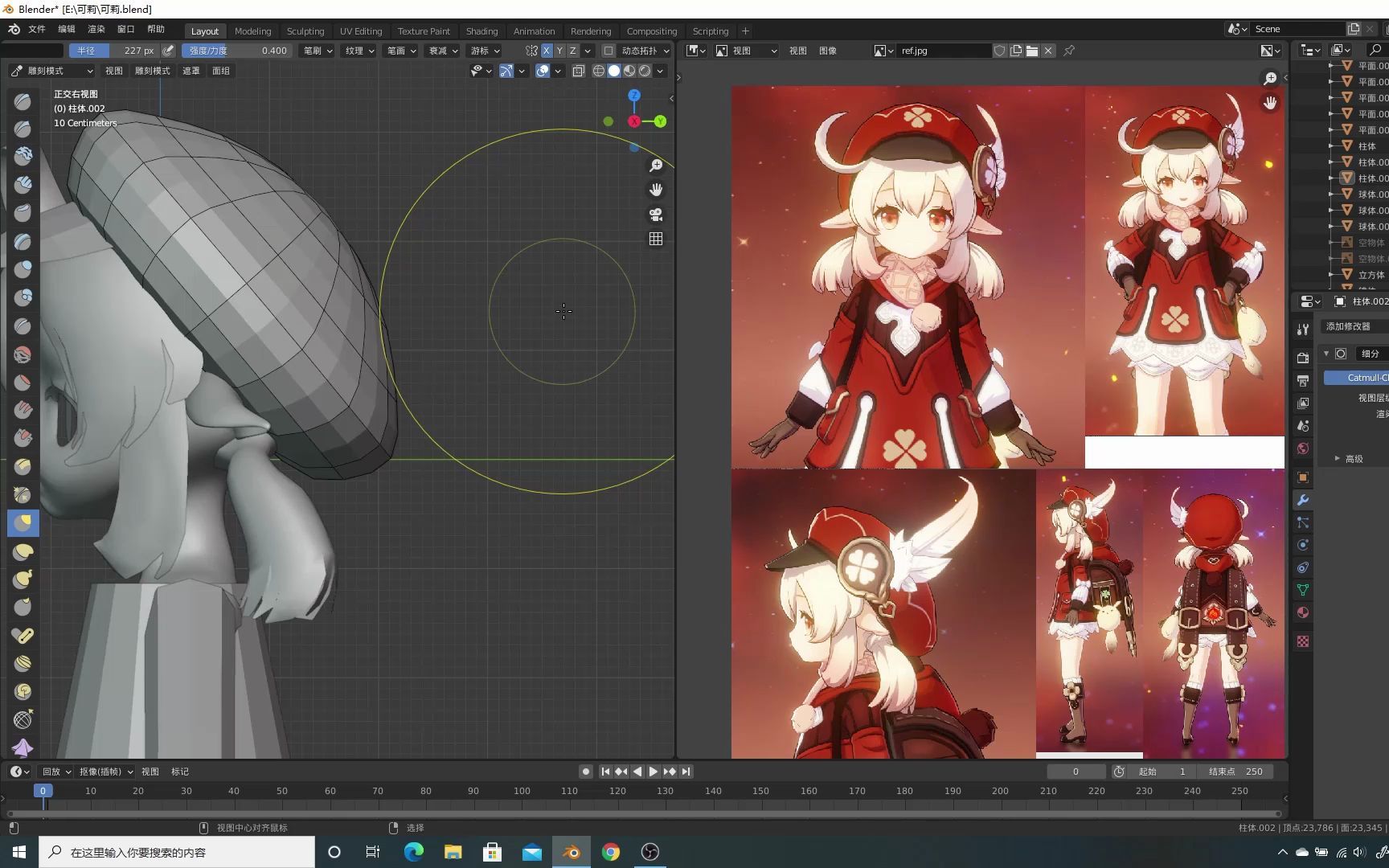Switch to wireframe viewport shading
Image resolution: width=1389 pixels, height=868 pixels.
(599, 71)
